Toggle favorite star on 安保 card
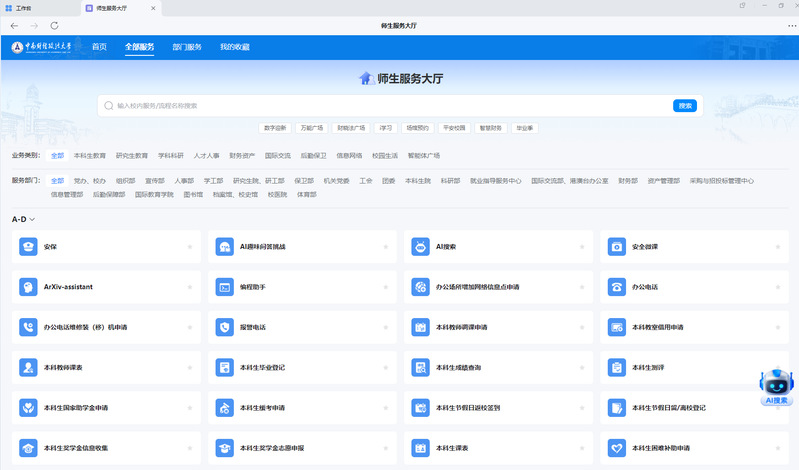 click(x=189, y=246)
